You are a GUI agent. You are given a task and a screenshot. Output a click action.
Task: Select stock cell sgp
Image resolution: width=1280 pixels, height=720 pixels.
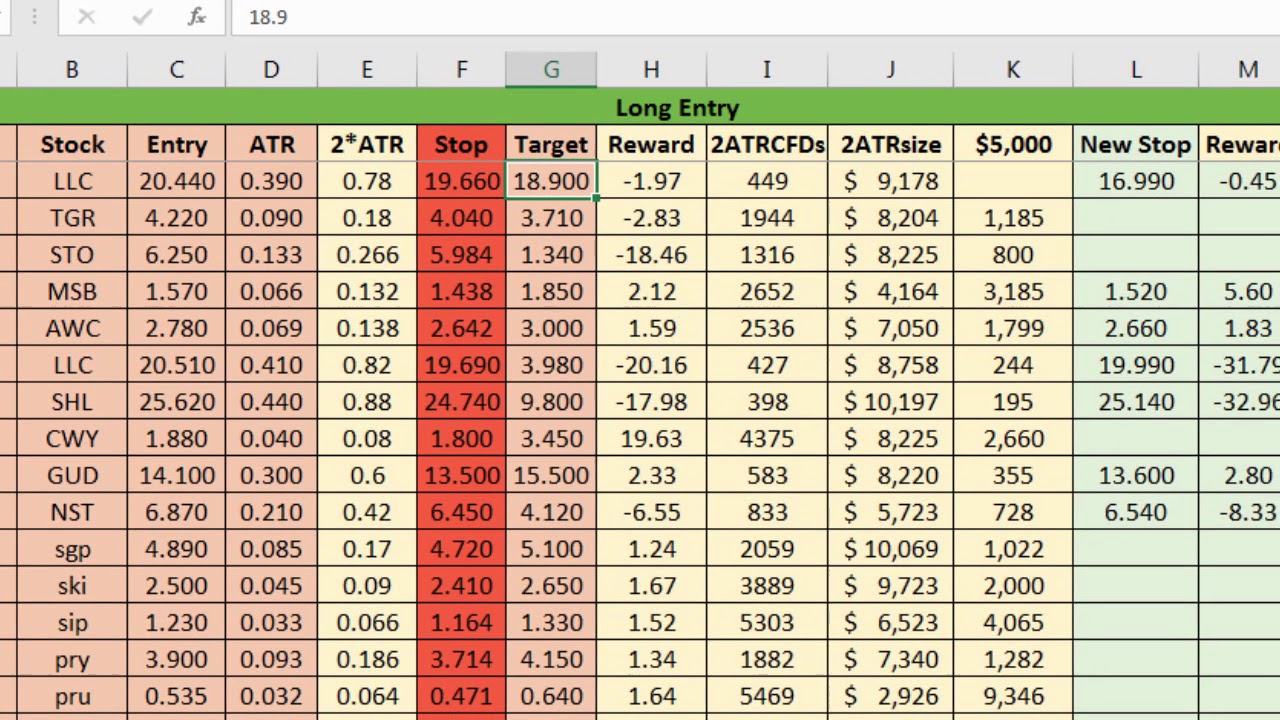[x=72, y=549]
